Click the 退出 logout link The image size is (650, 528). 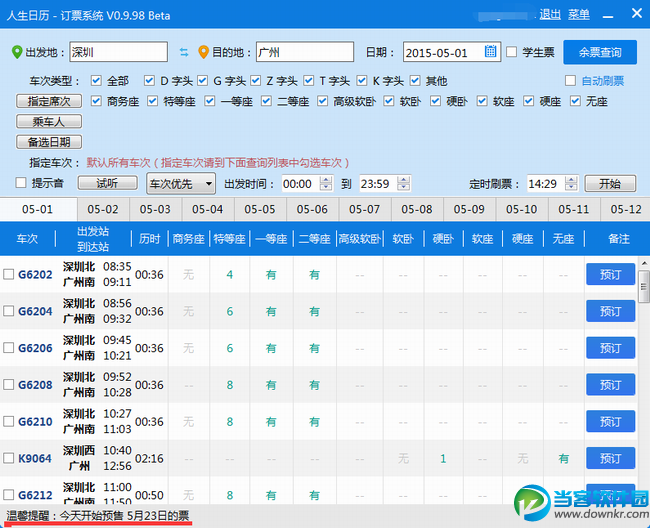click(550, 14)
